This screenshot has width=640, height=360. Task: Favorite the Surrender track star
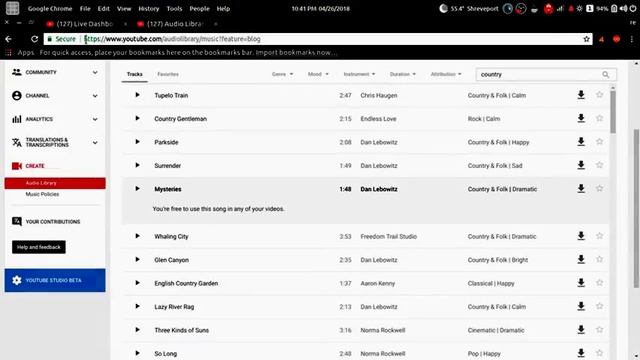(599, 165)
